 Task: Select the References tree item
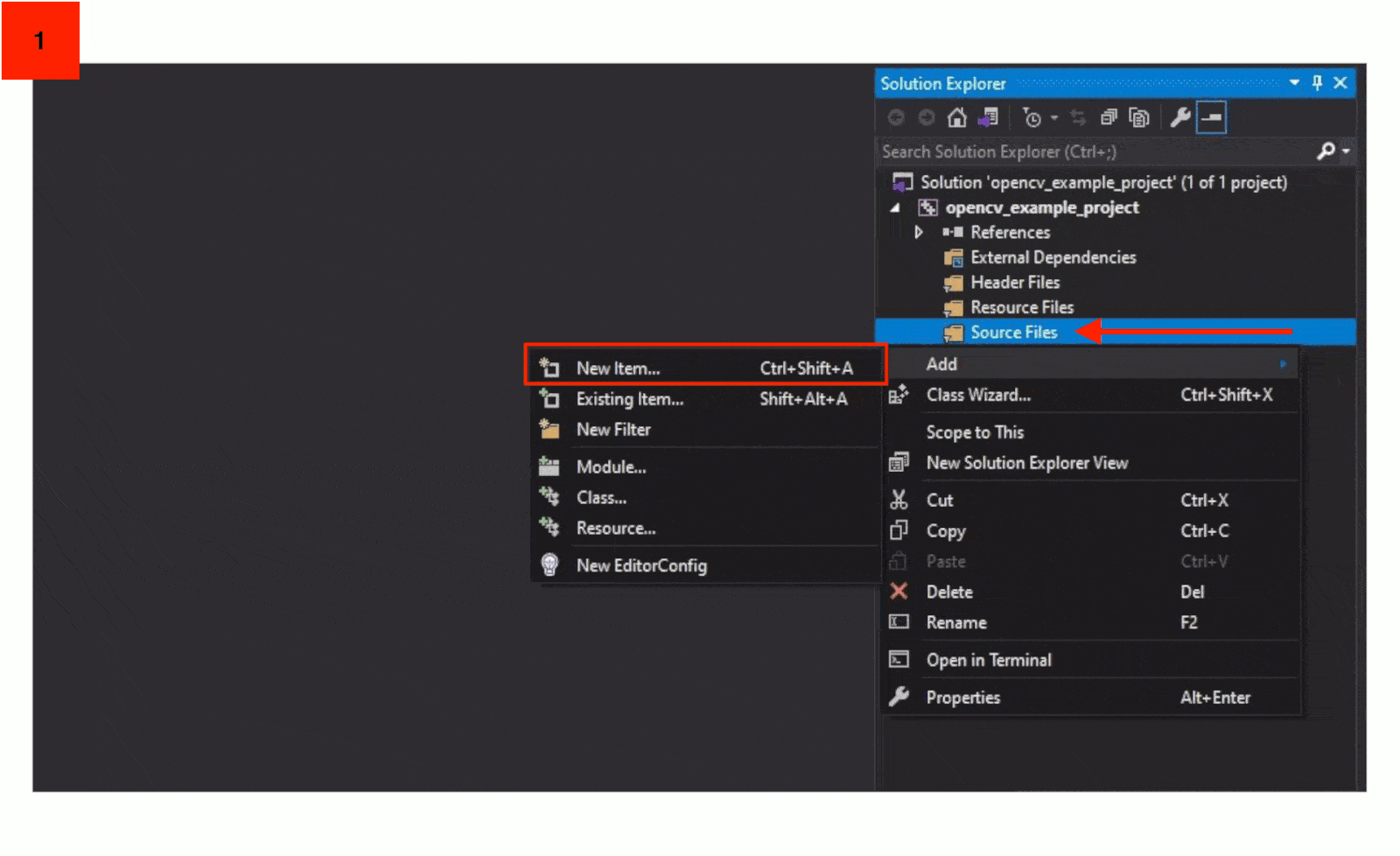1010,232
